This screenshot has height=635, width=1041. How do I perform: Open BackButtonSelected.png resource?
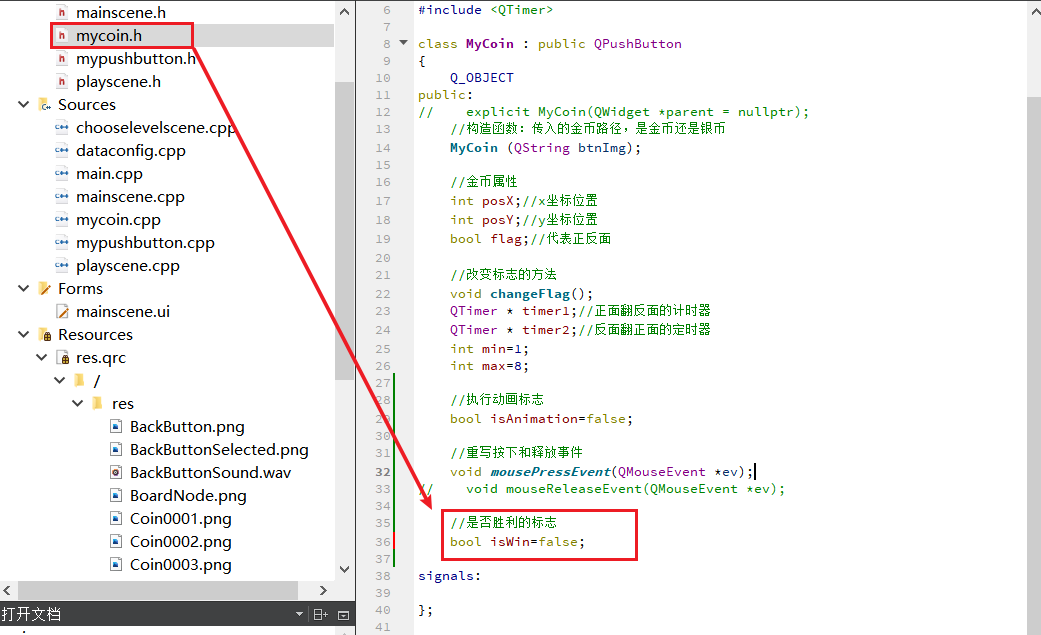click(219, 450)
